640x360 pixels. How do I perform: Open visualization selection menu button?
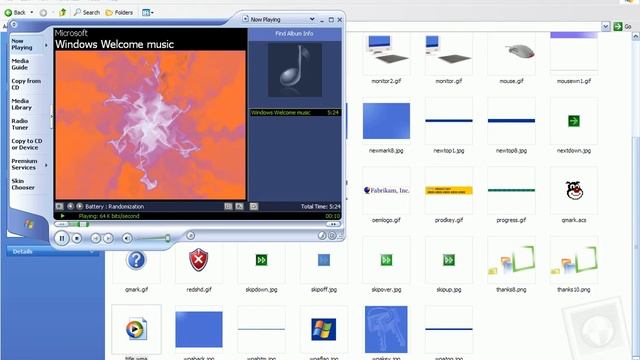pyautogui.click(x=59, y=207)
